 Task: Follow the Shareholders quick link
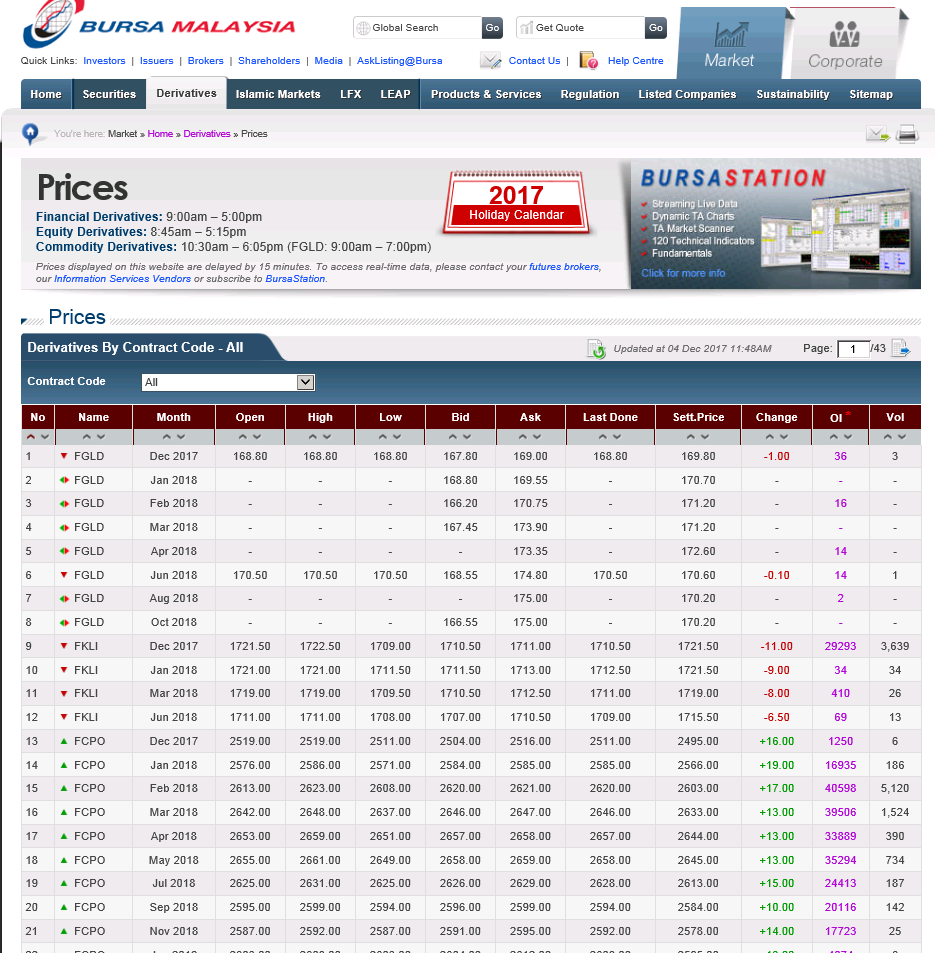pos(269,61)
